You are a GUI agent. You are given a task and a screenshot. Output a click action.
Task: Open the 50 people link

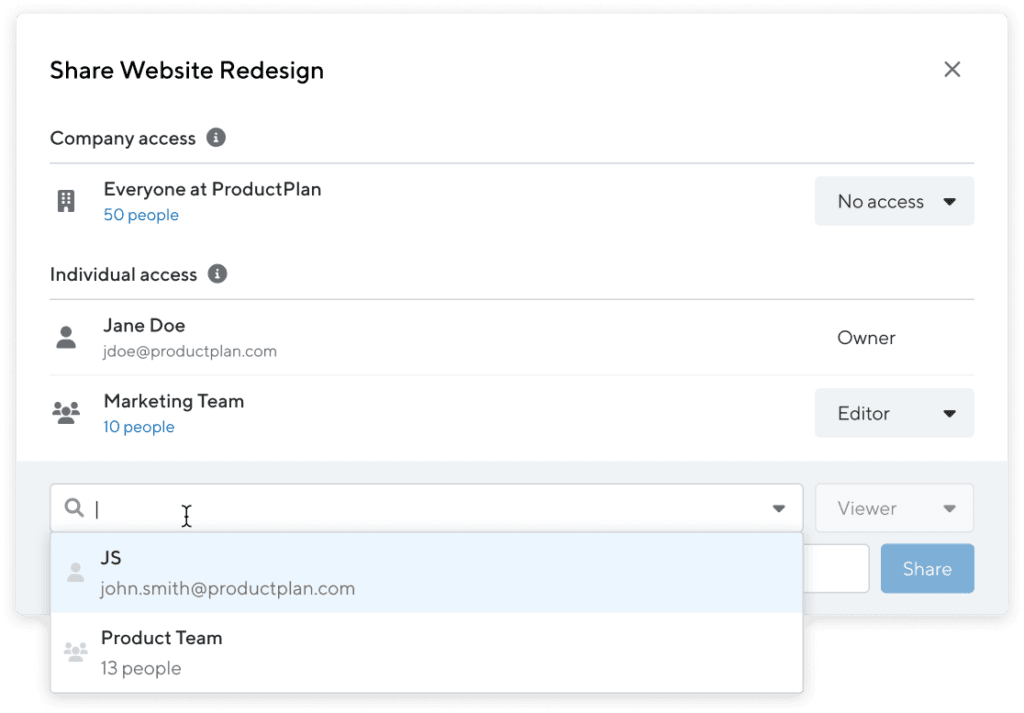141,215
